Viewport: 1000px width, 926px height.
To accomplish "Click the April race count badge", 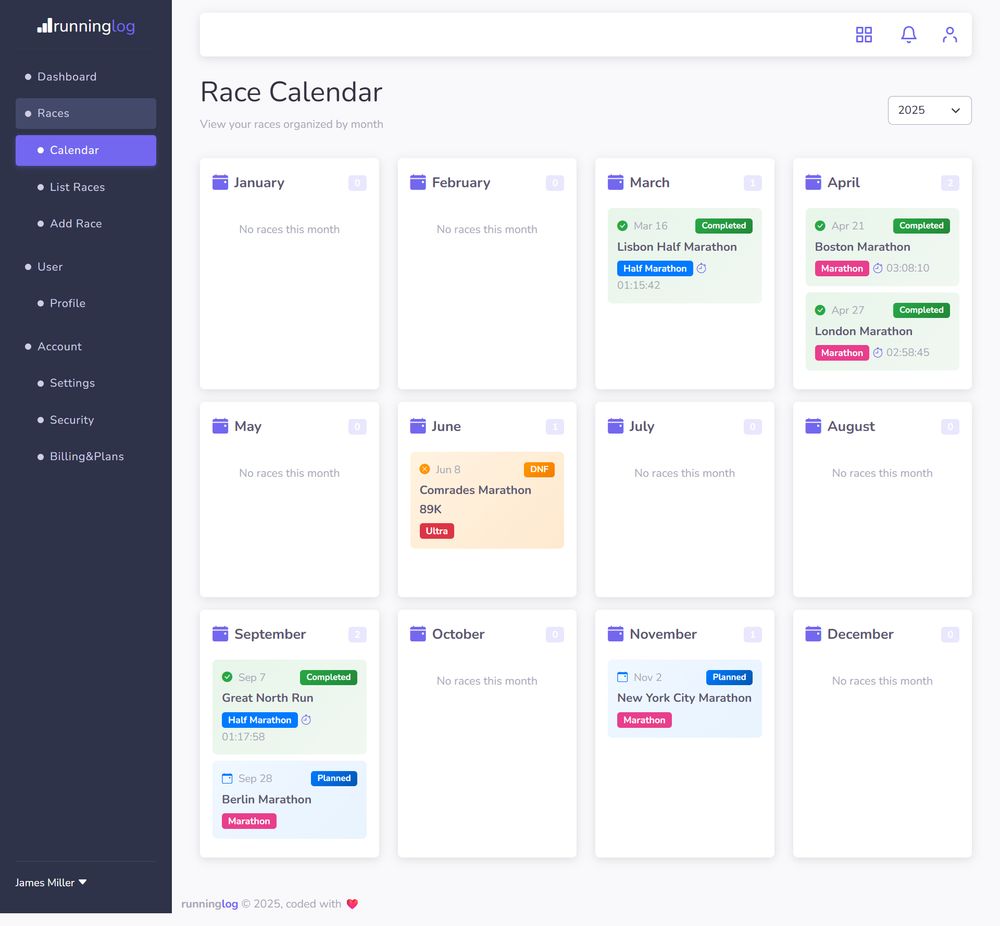I will tap(950, 183).
